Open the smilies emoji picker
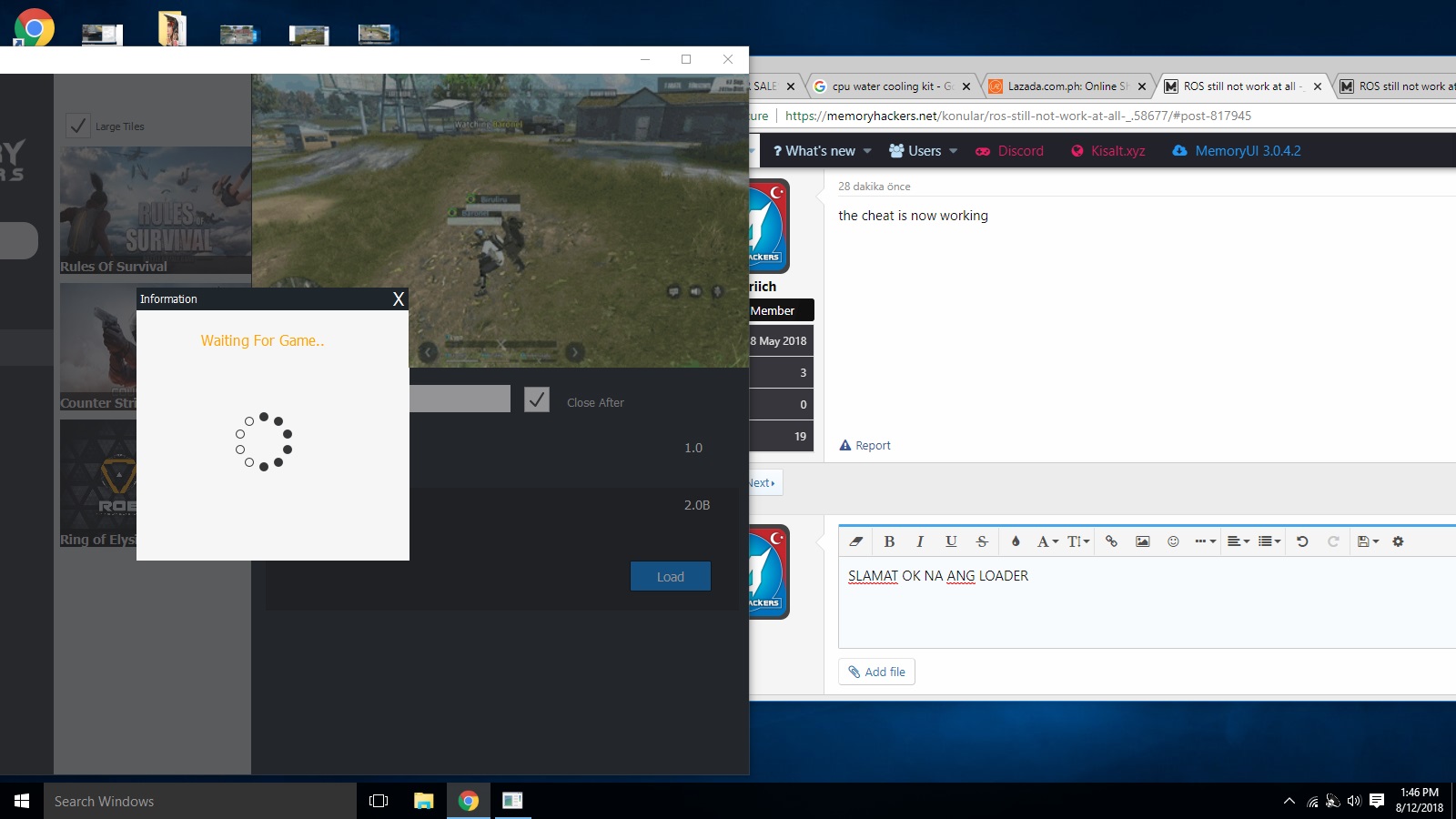This screenshot has height=819, width=1456. point(1173,541)
